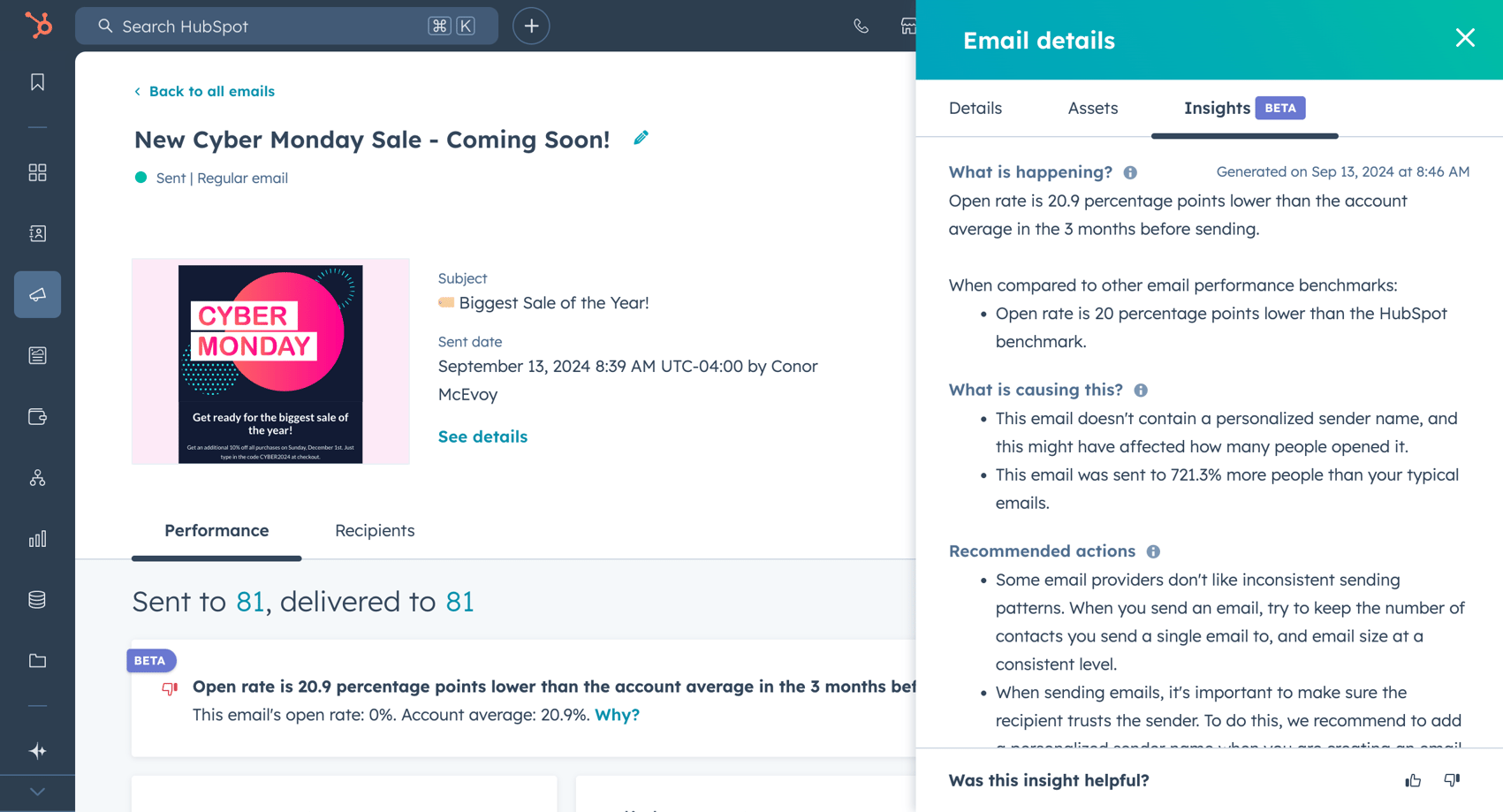This screenshot has height=812, width=1503.
Task: Click info icon beside Recommended actions
Action: (1153, 551)
